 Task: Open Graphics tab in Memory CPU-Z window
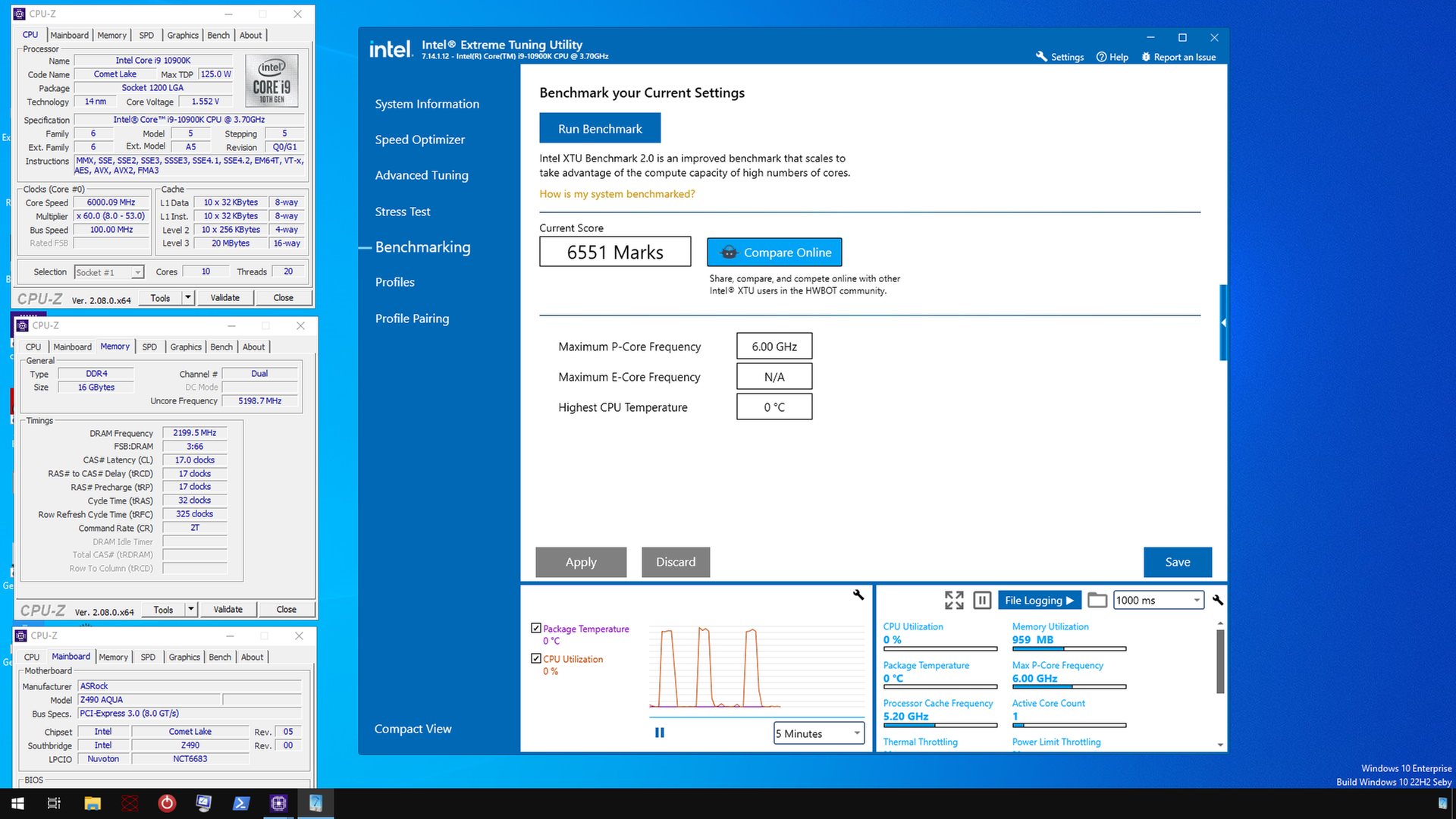(x=186, y=347)
